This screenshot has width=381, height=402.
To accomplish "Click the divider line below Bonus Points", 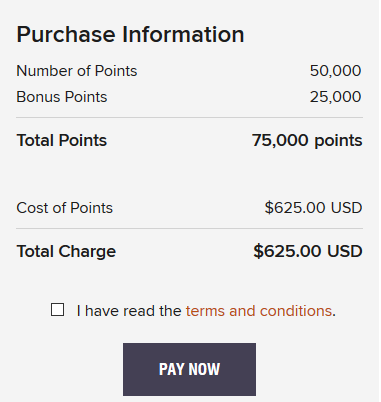I will coord(189,117).
